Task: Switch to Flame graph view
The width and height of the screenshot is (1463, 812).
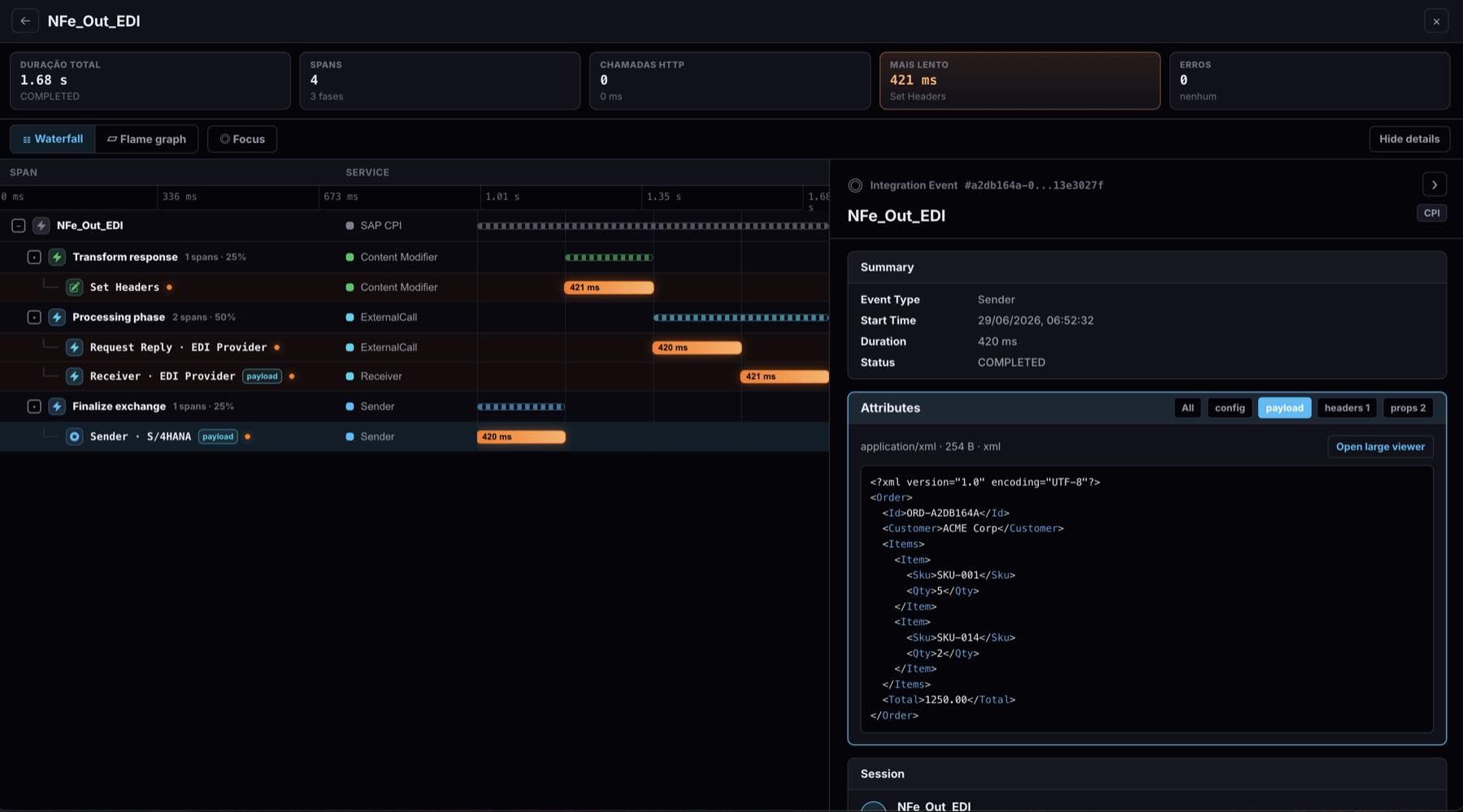Action: coord(147,139)
